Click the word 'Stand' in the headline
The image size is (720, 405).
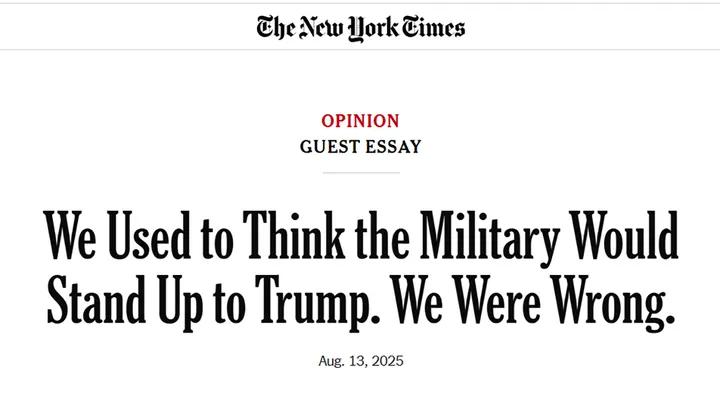point(96,298)
